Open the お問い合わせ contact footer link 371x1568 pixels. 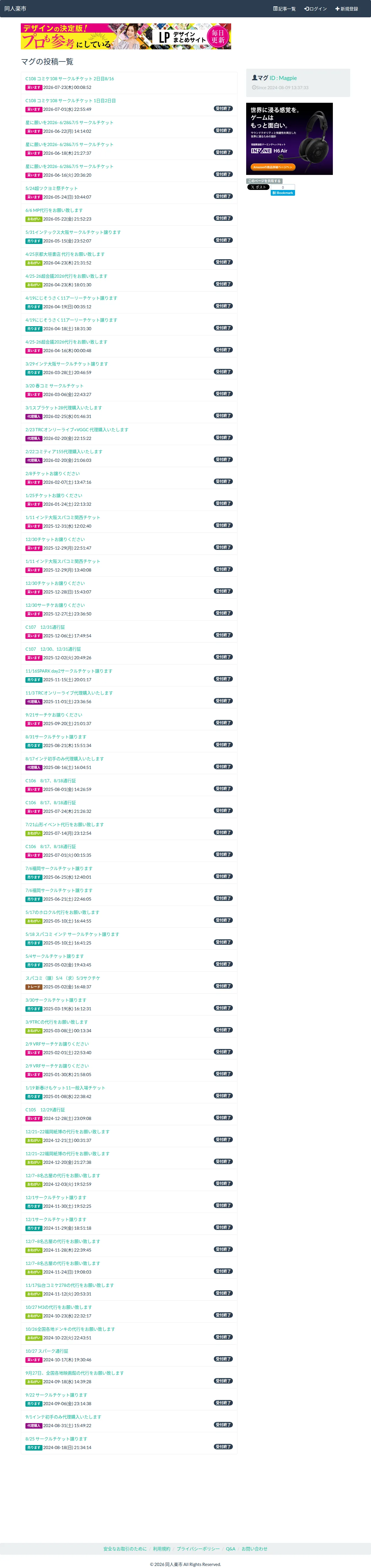tap(255, 1549)
